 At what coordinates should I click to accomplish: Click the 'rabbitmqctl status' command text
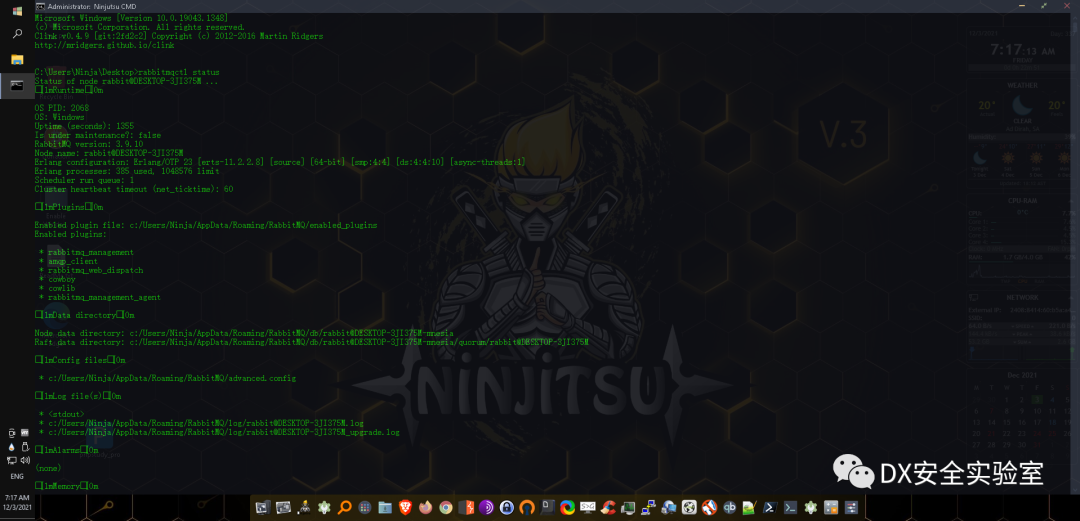click(178, 72)
